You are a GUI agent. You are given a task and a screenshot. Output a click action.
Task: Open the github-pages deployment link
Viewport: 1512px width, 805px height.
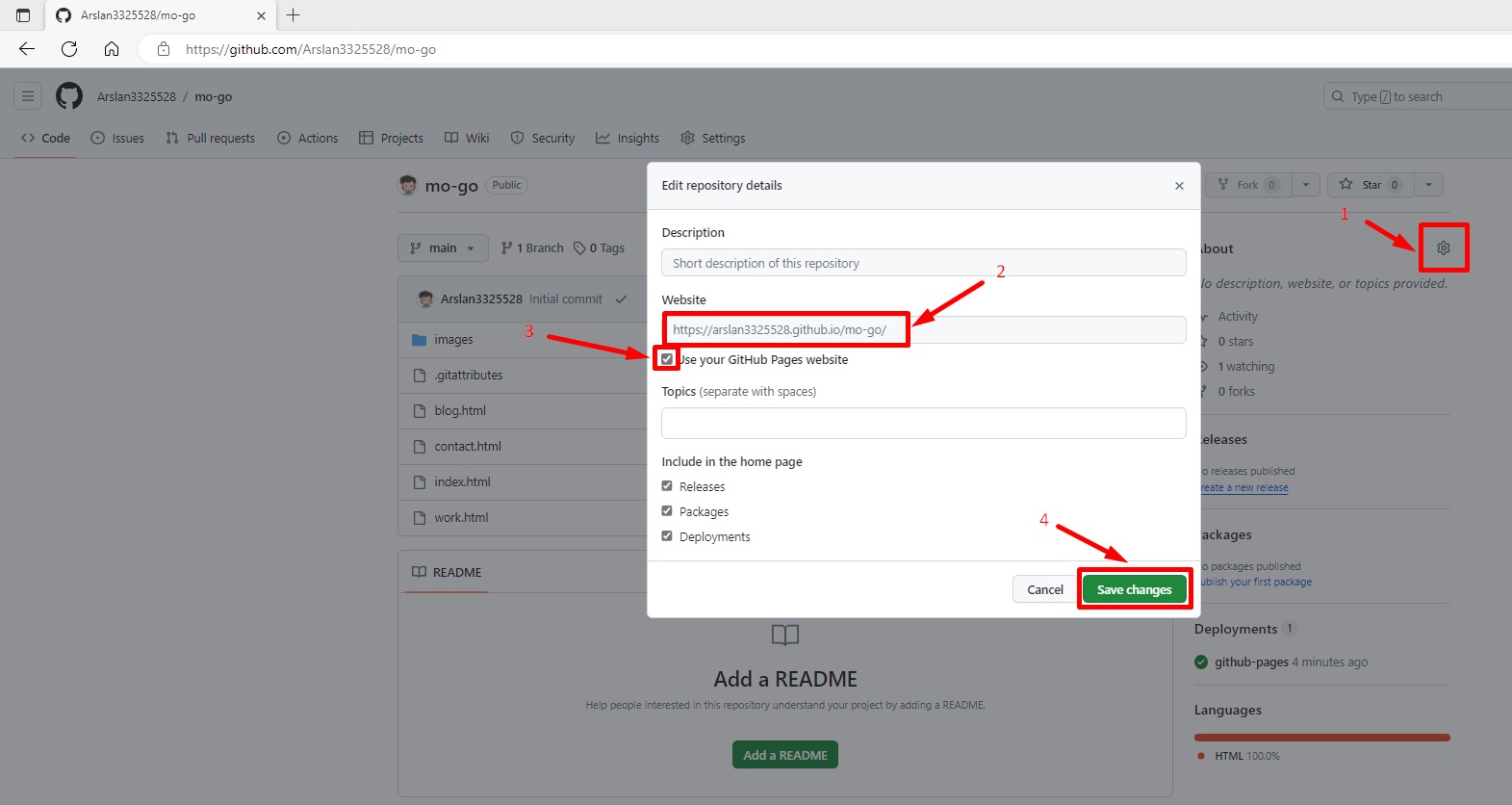(x=1251, y=662)
